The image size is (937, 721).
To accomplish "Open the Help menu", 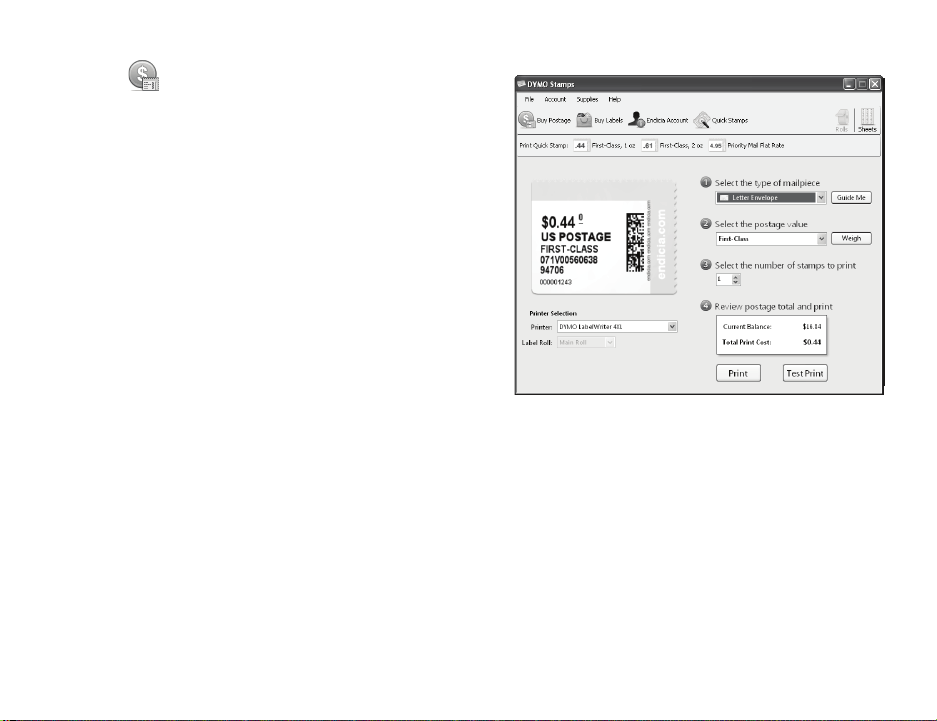I will [x=614, y=100].
